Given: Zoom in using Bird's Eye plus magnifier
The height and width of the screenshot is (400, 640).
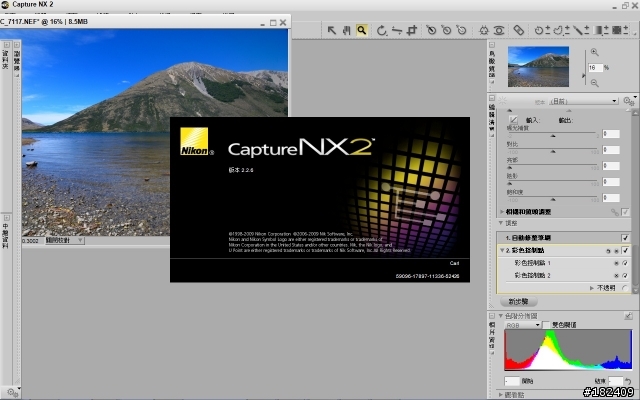Looking at the screenshot, I should (595, 52).
